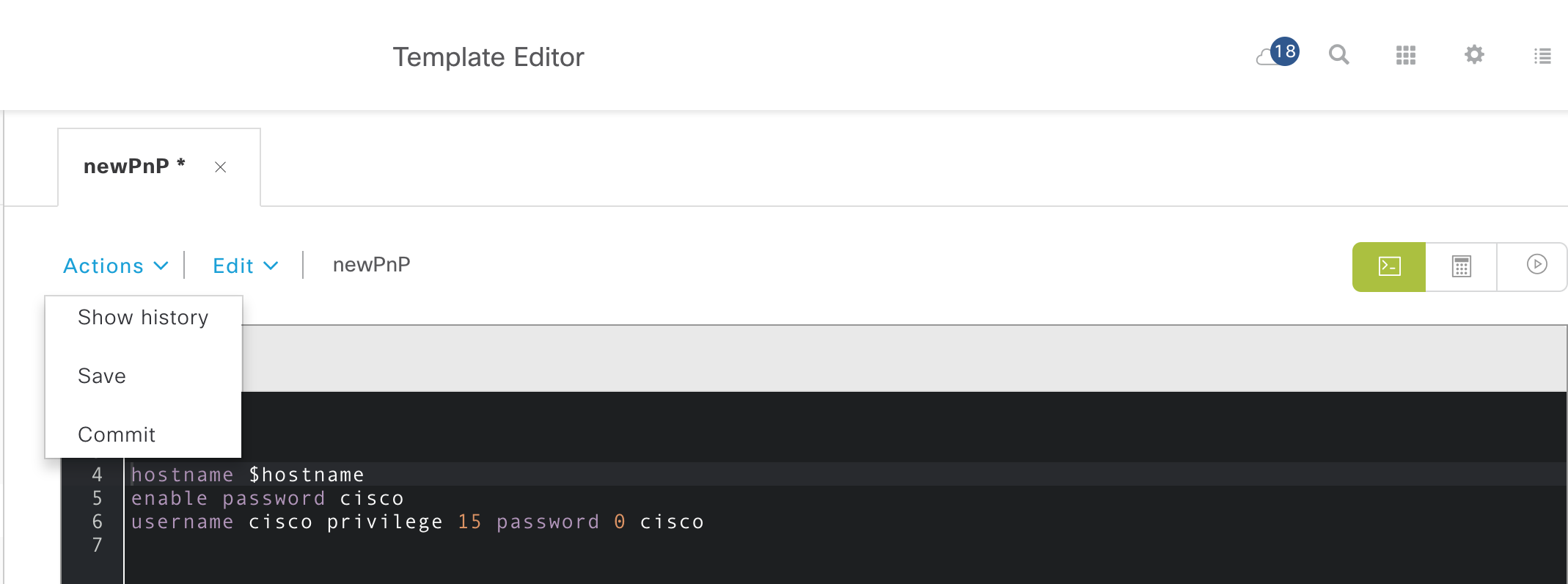The height and width of the screenshot is (584, 1568).
Task: Select Commit from the Actions menu
Action: tap(117, 434)
